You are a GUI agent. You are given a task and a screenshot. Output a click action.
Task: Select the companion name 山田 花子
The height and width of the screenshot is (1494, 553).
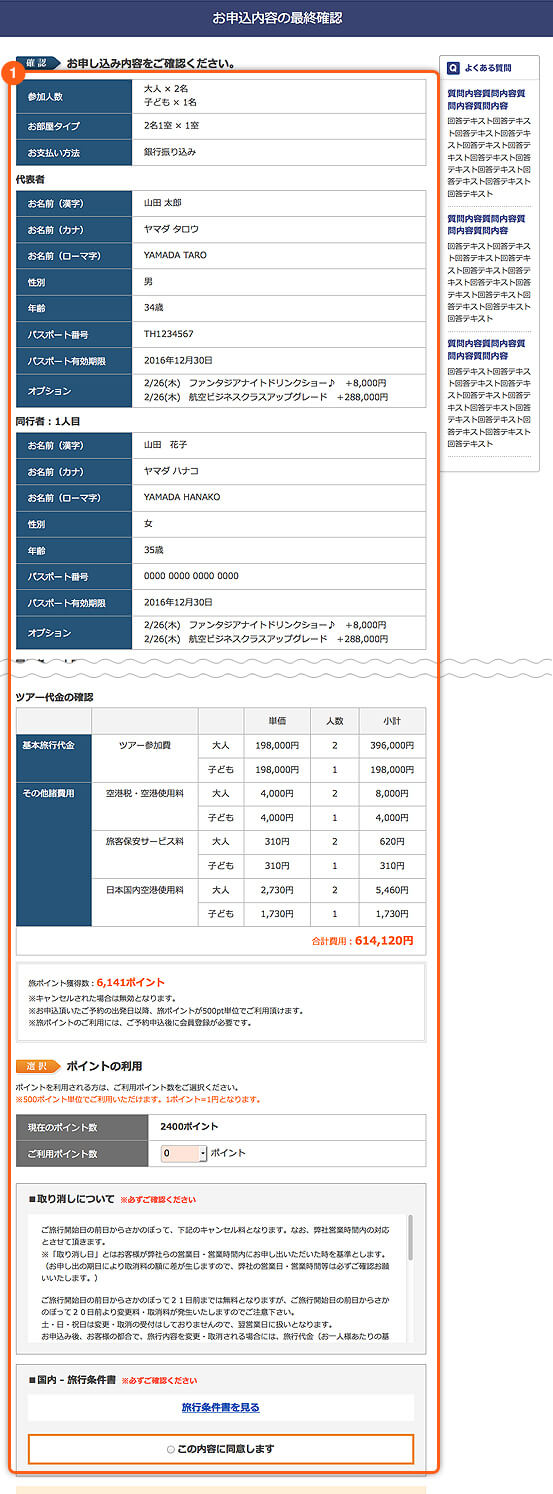click(x=166, y=444)
